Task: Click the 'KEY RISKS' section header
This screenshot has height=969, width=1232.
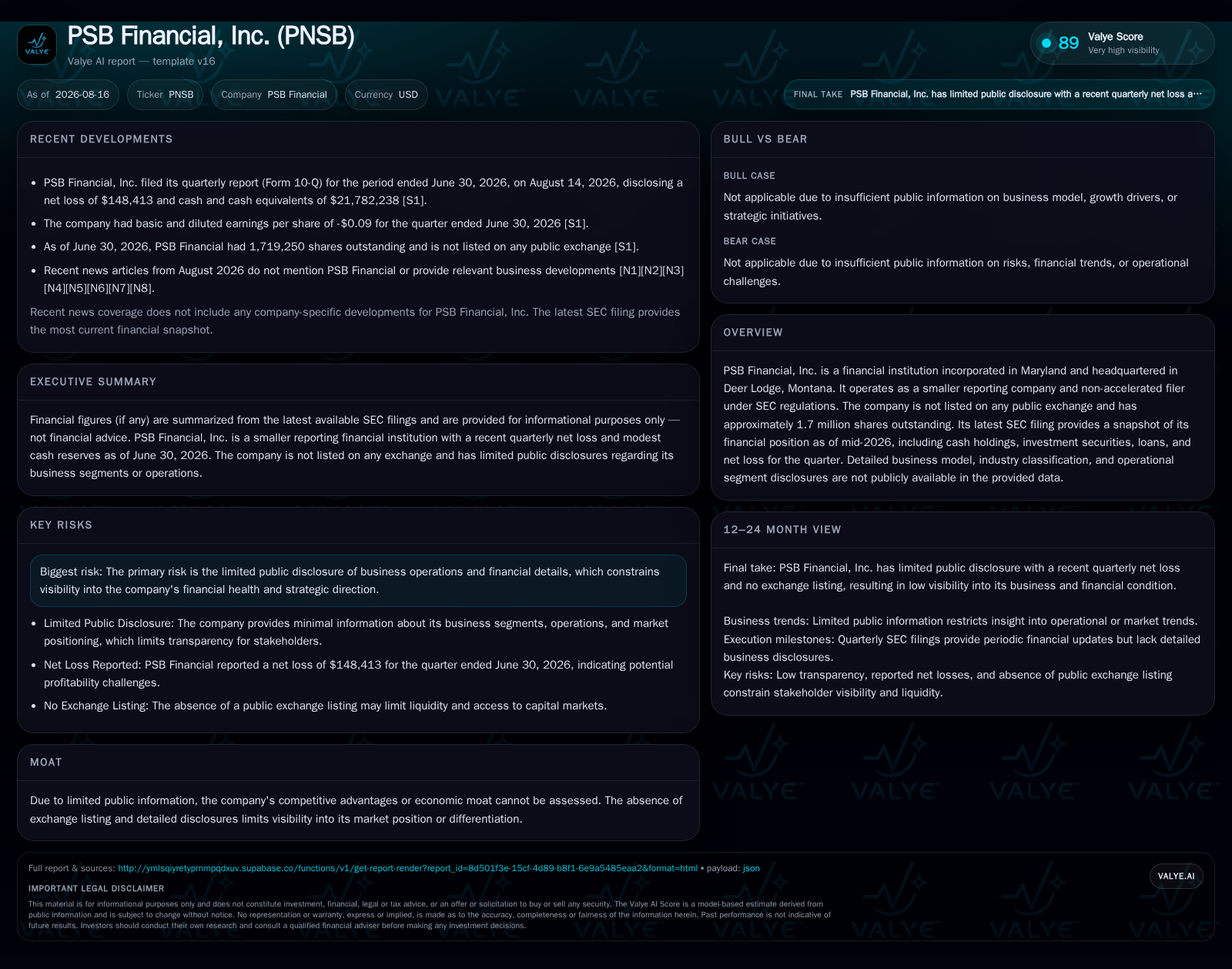Action: click(61, 525)
